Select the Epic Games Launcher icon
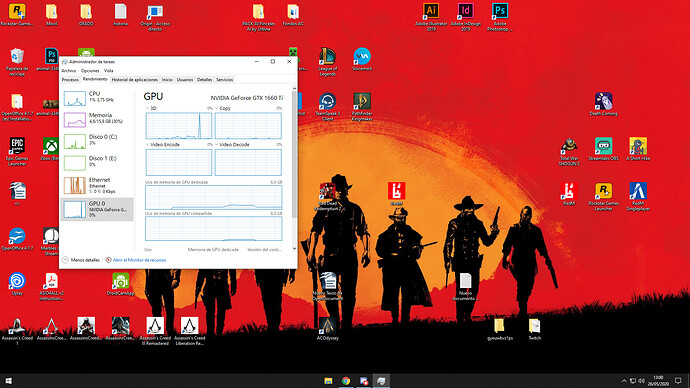This screenshot has width=690, height=388. [17, 152]
